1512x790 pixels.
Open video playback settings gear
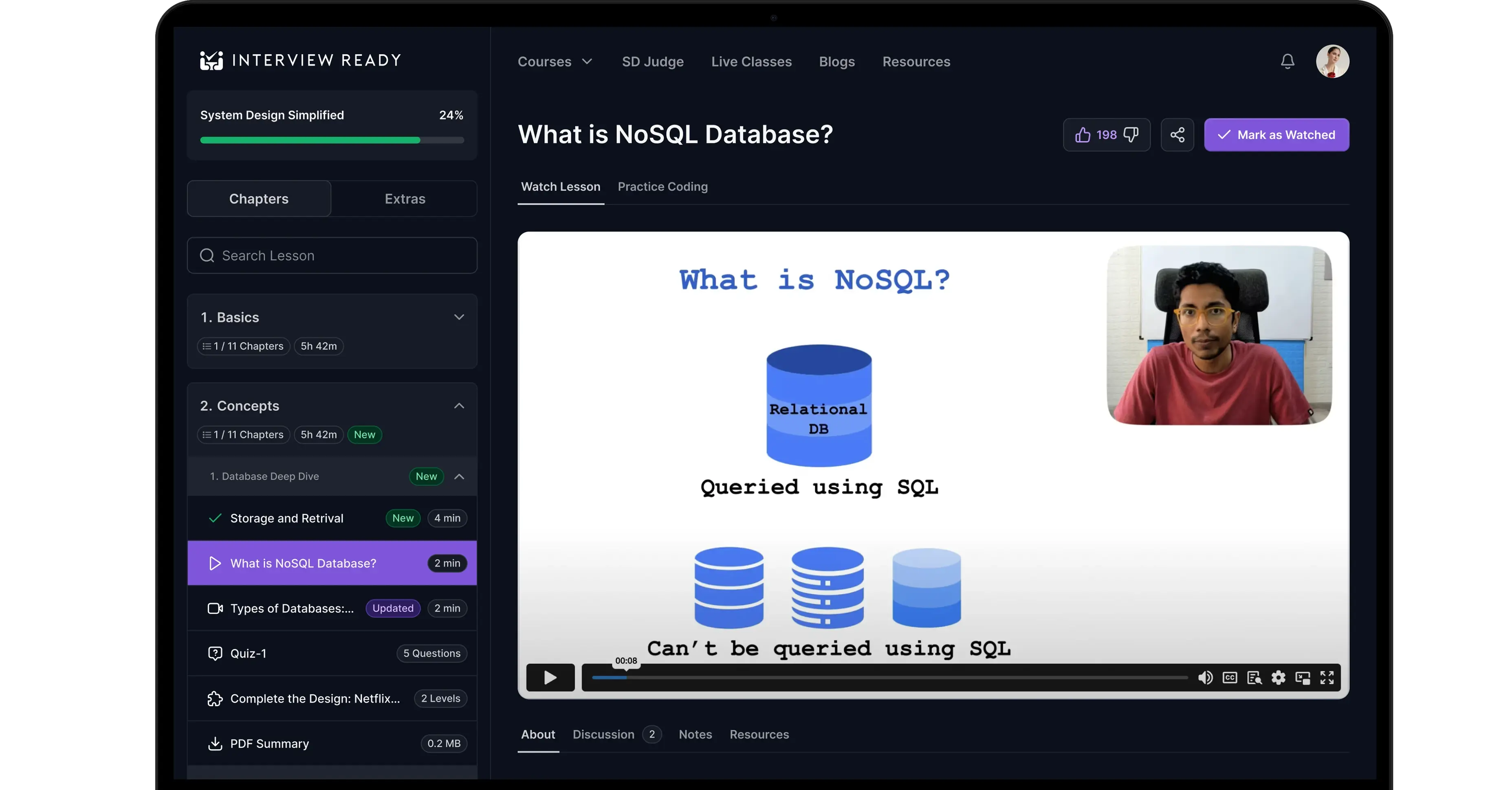point(1279,677)
